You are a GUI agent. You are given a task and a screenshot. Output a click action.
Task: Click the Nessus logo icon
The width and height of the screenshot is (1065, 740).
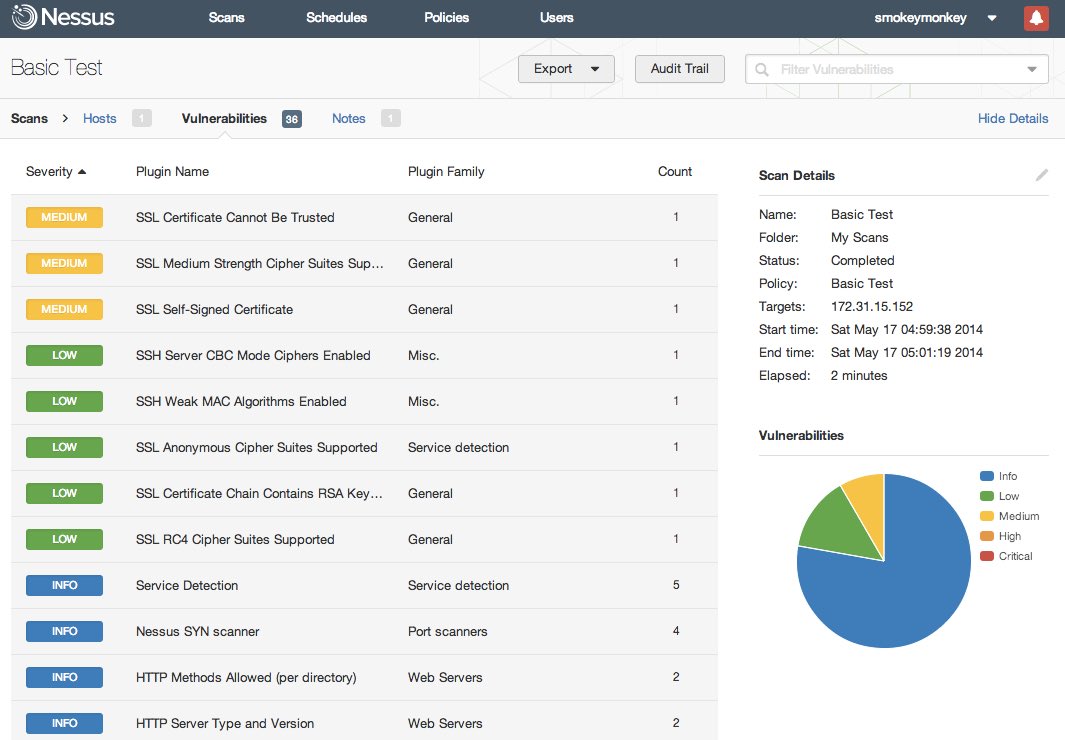pyautogui.click(x=24, y=17)
